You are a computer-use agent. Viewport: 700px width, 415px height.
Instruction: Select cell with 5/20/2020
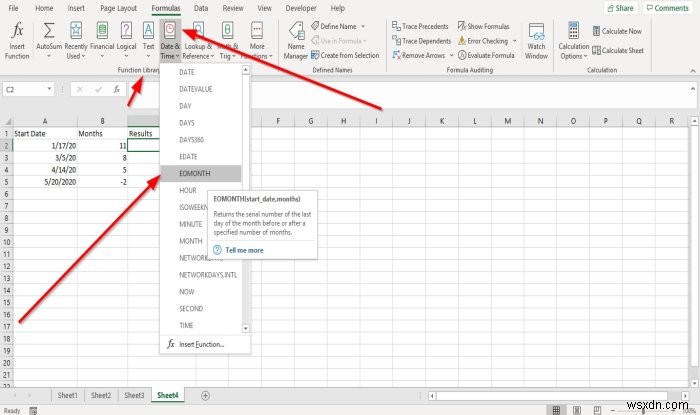(x=45, y=182)
